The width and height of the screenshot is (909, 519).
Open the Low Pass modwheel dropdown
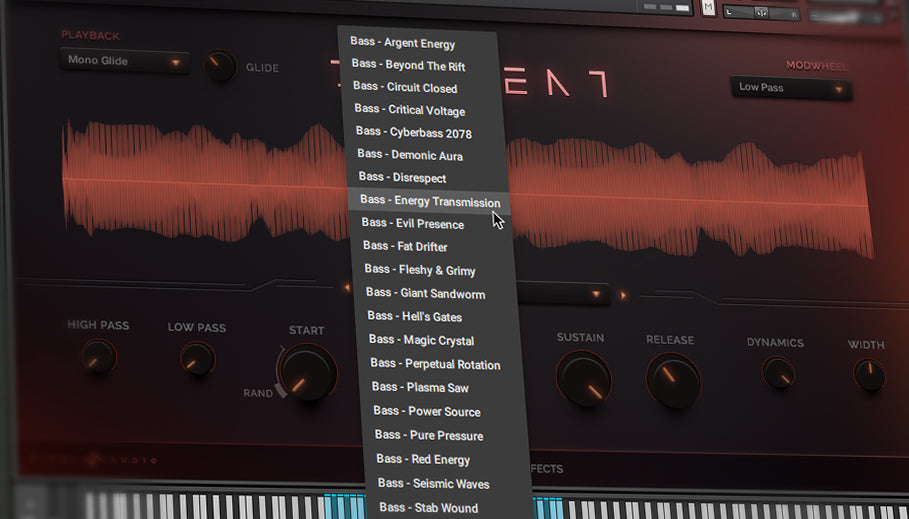click(x=791, y=88)
